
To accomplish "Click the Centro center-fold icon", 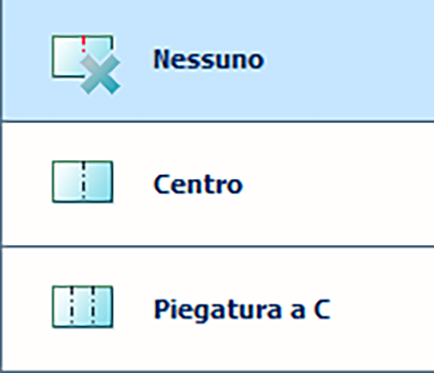I will click(x=82, y=182).
